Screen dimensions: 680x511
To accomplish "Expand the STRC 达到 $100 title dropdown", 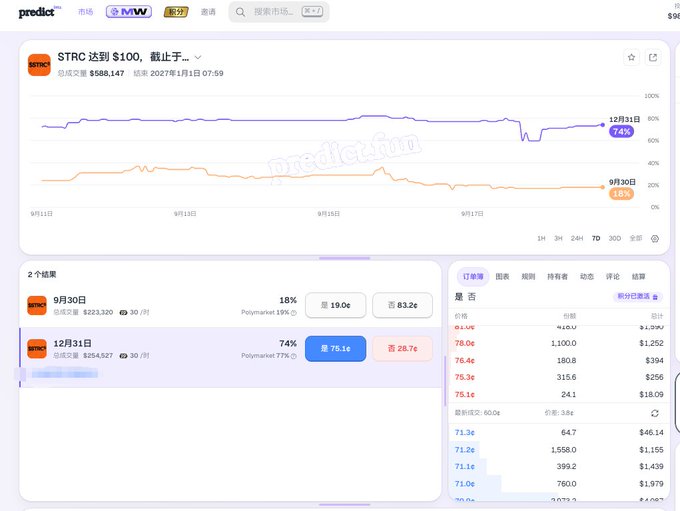I will (x=198, y=57).
